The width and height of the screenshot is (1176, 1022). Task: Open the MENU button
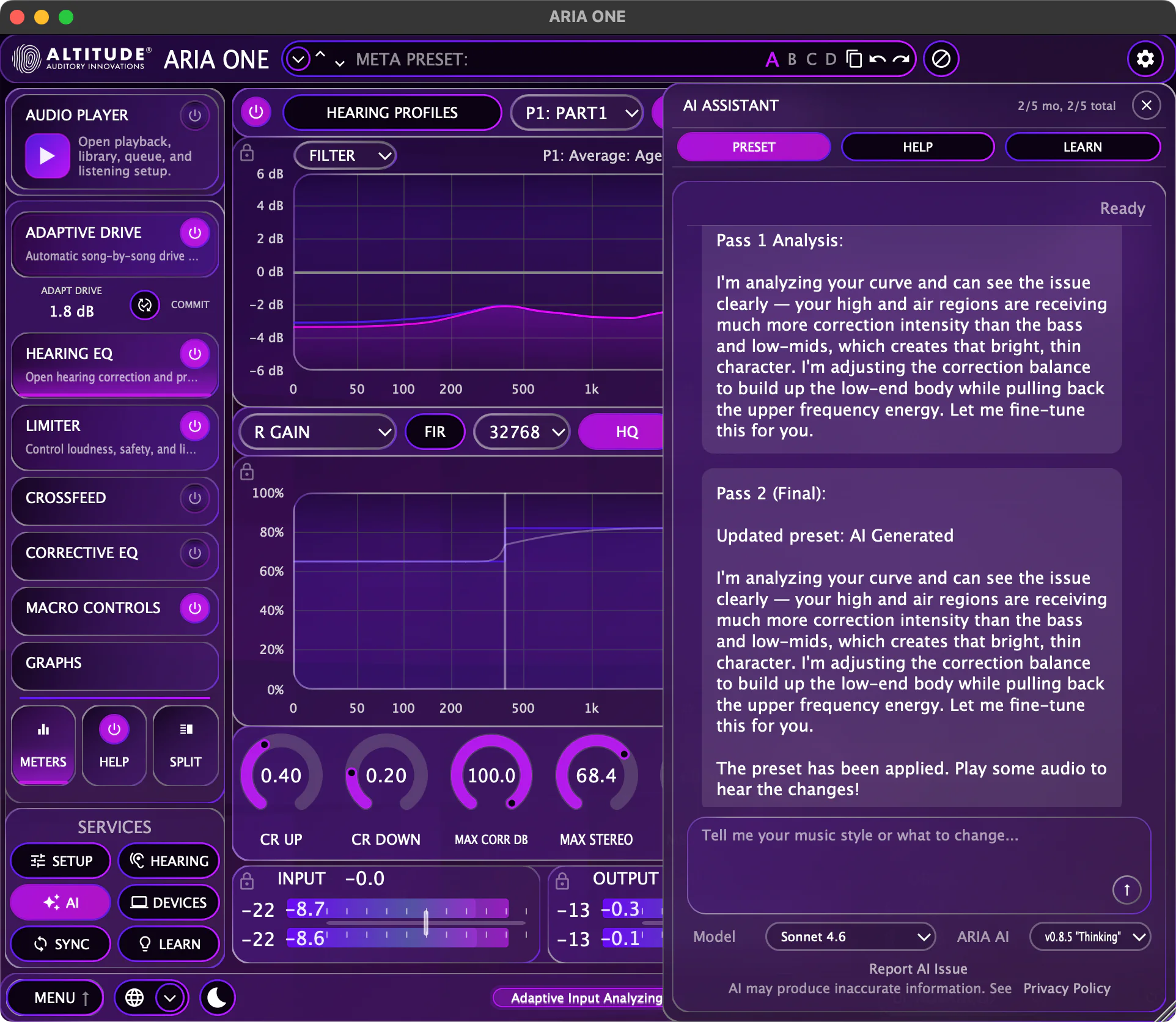pyautogui.click(x=55, y=998)
